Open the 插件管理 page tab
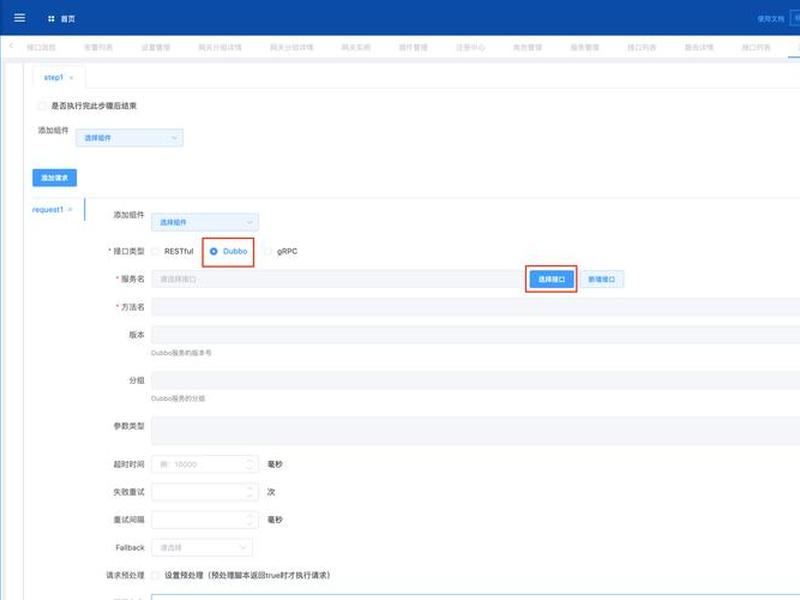 [413, 47]
